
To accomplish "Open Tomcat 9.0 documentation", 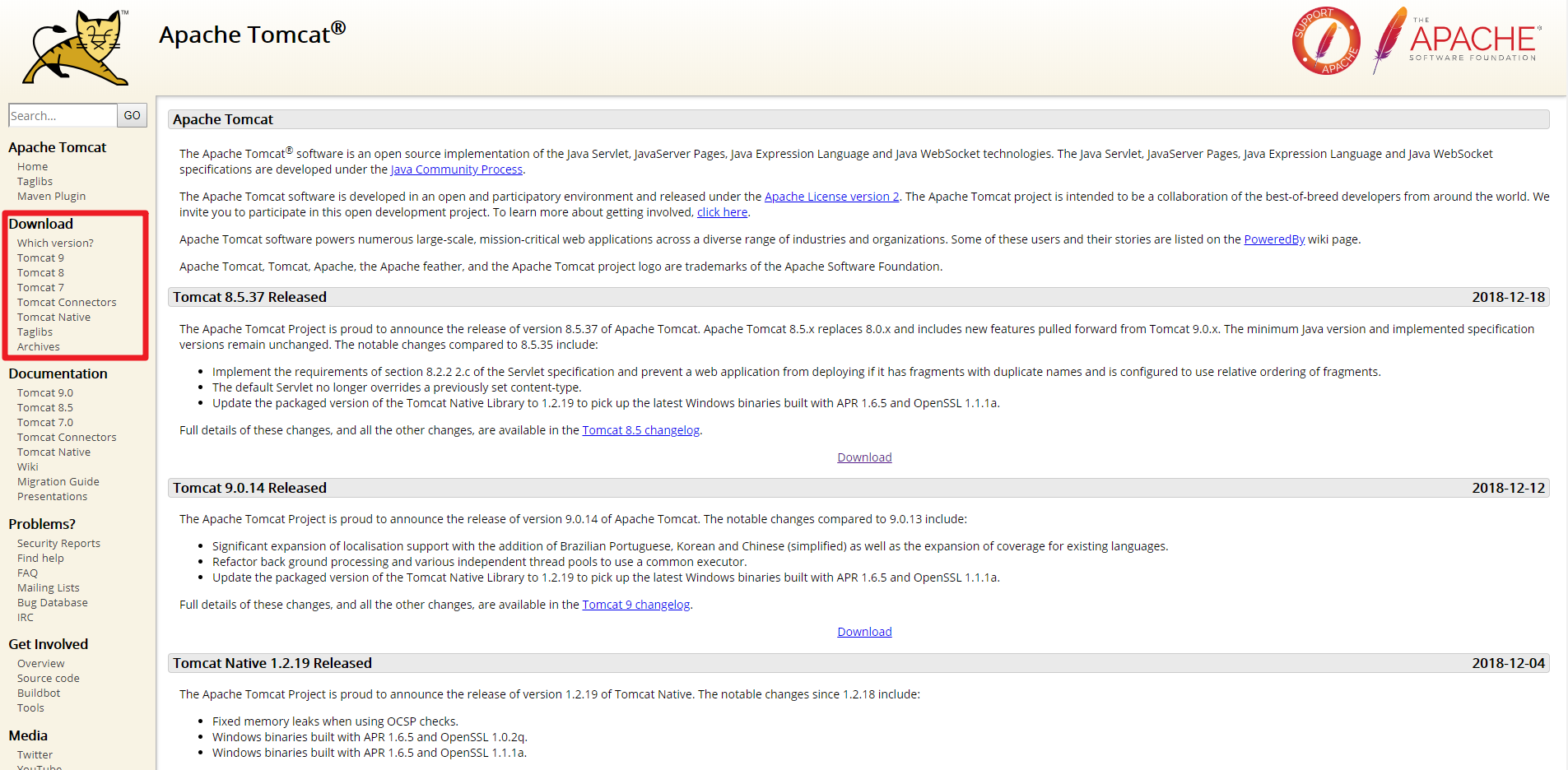I will [x=45, y=392].
